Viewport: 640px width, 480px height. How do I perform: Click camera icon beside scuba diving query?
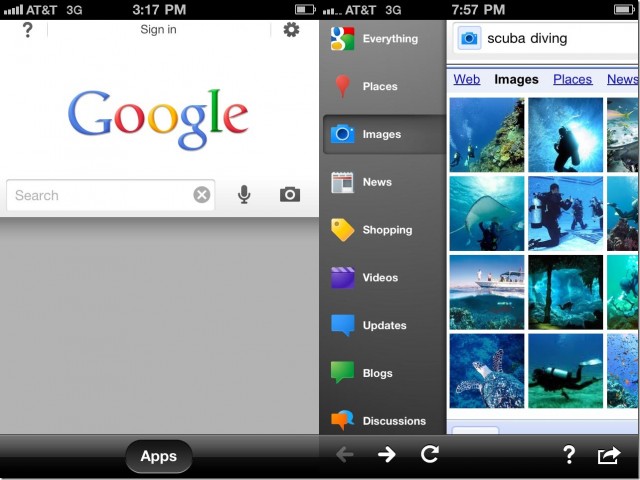click(x=469, y=38)
